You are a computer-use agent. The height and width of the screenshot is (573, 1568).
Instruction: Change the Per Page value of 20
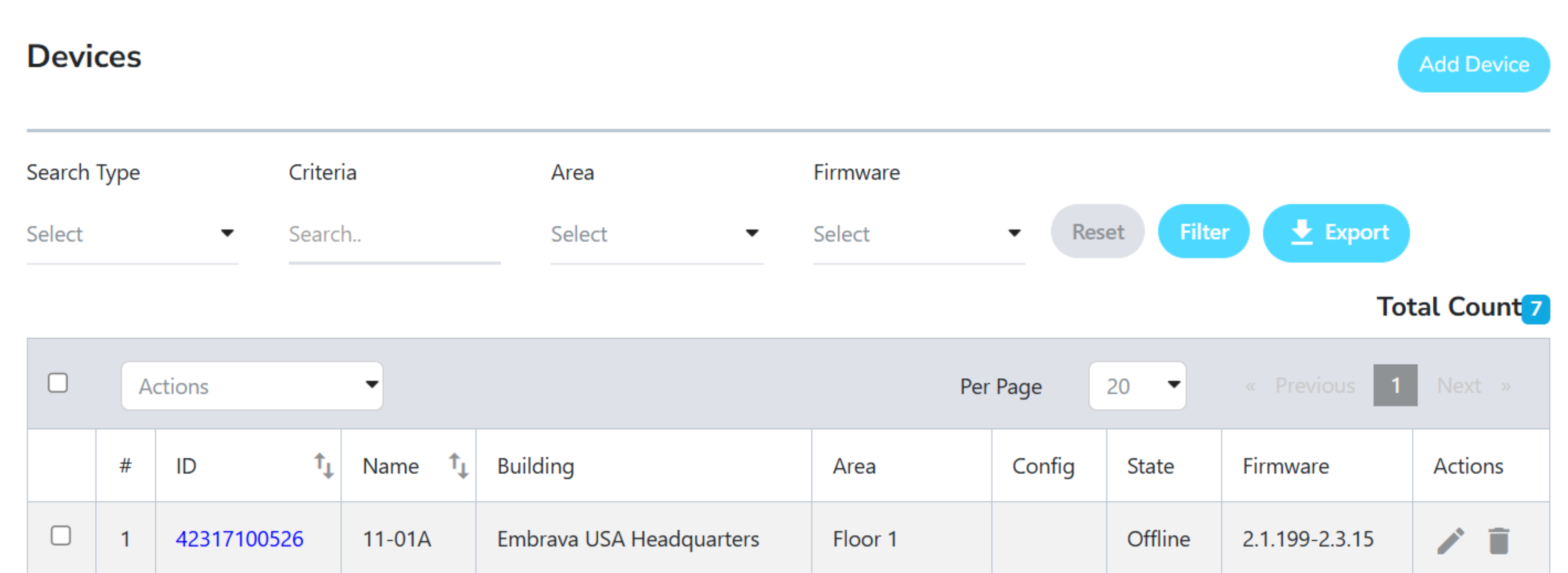tap(1137, 386)
